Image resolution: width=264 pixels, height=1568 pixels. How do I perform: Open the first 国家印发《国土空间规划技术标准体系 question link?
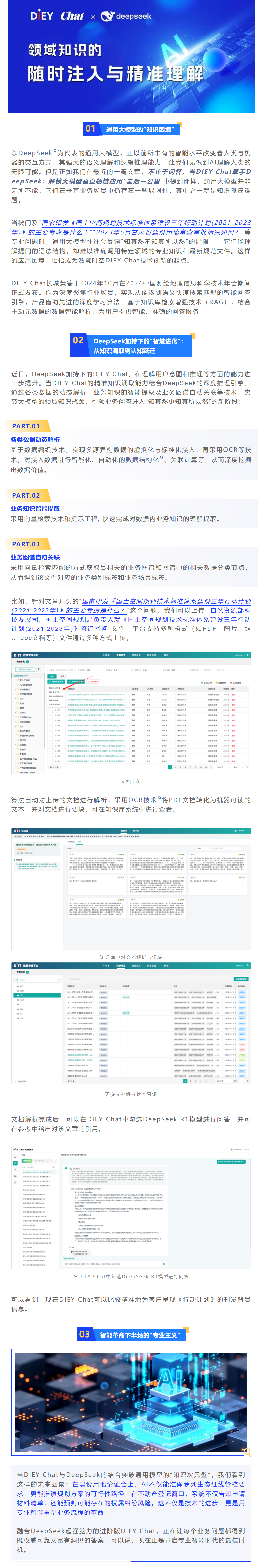click(x=132, y=228)
